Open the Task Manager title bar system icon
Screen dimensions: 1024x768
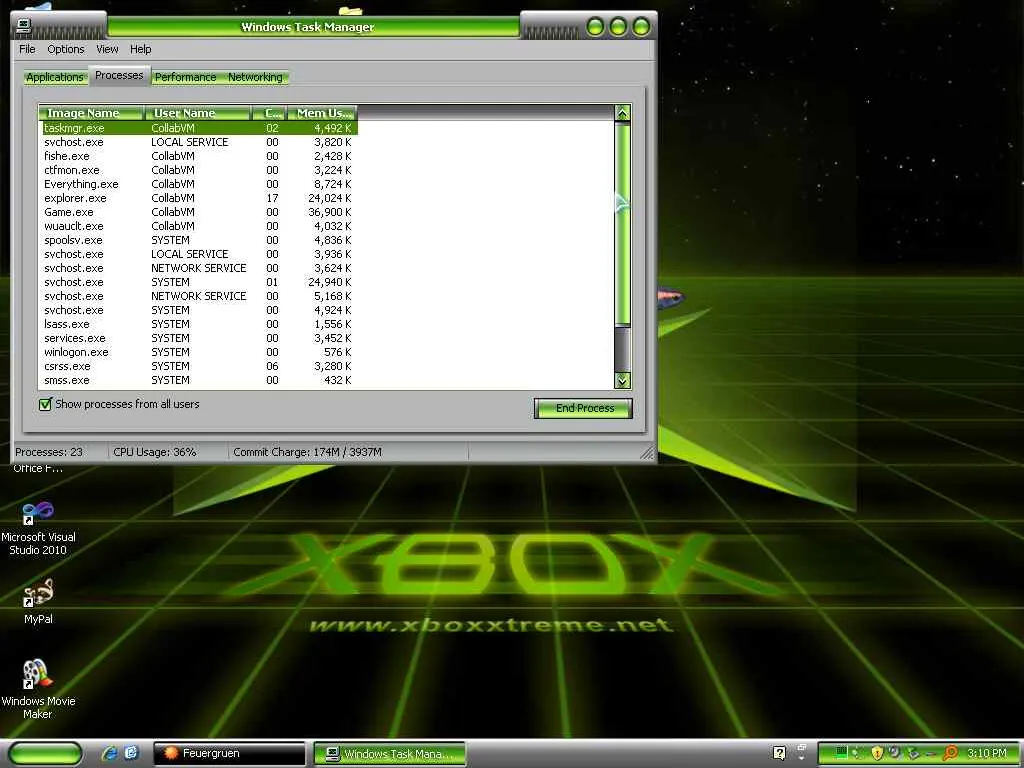[x=24, y=26]
